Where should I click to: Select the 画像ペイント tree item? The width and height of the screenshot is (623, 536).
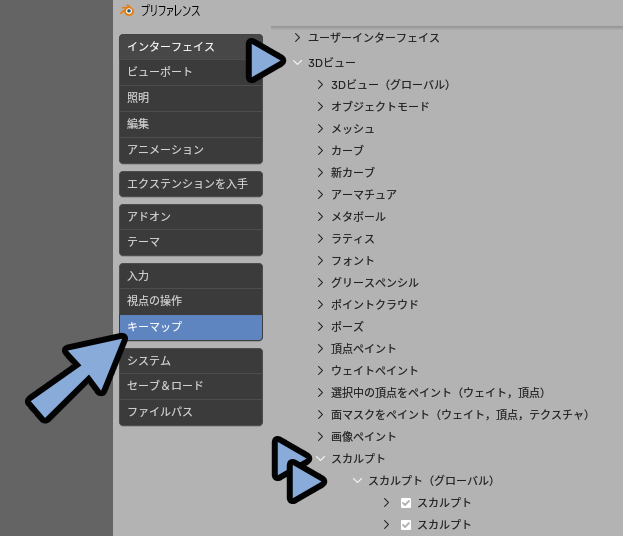pyautogui.click(x=363, y=437)
